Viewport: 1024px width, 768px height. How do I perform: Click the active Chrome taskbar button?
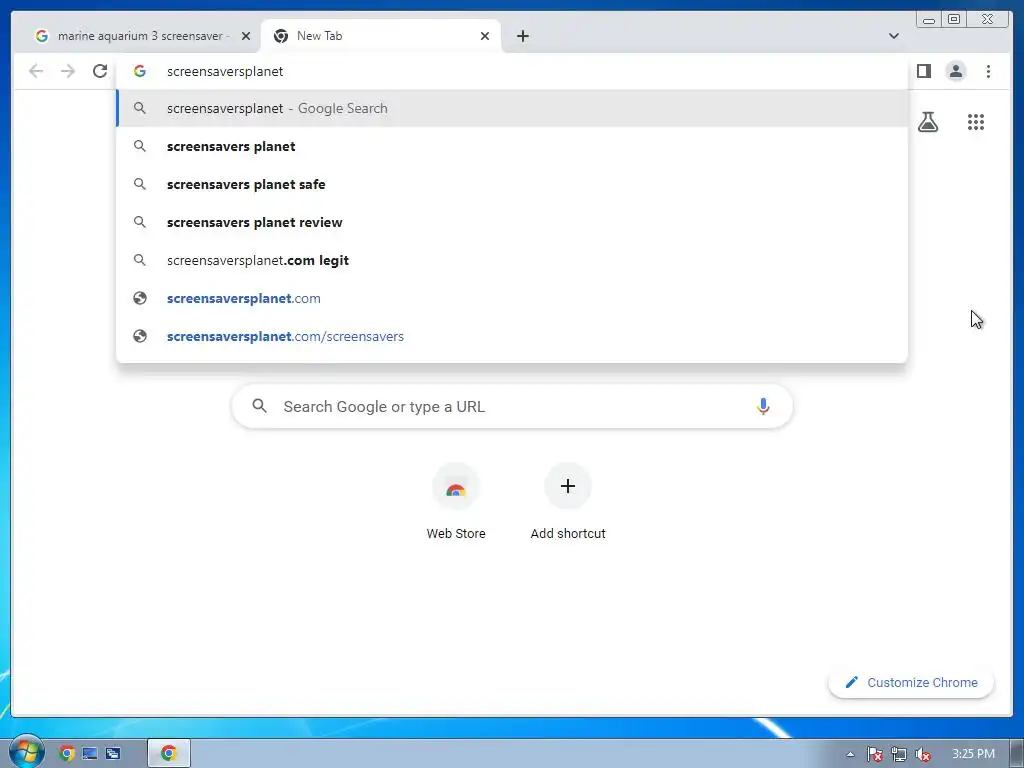pos(168,754)
